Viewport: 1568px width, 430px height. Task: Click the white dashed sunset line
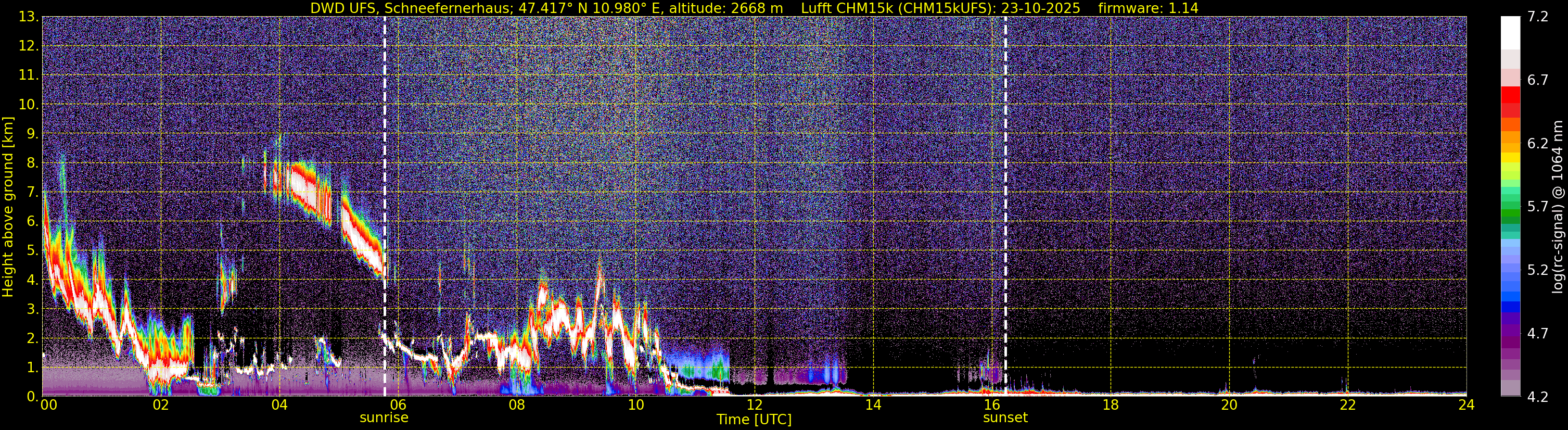coord(1005,206)
